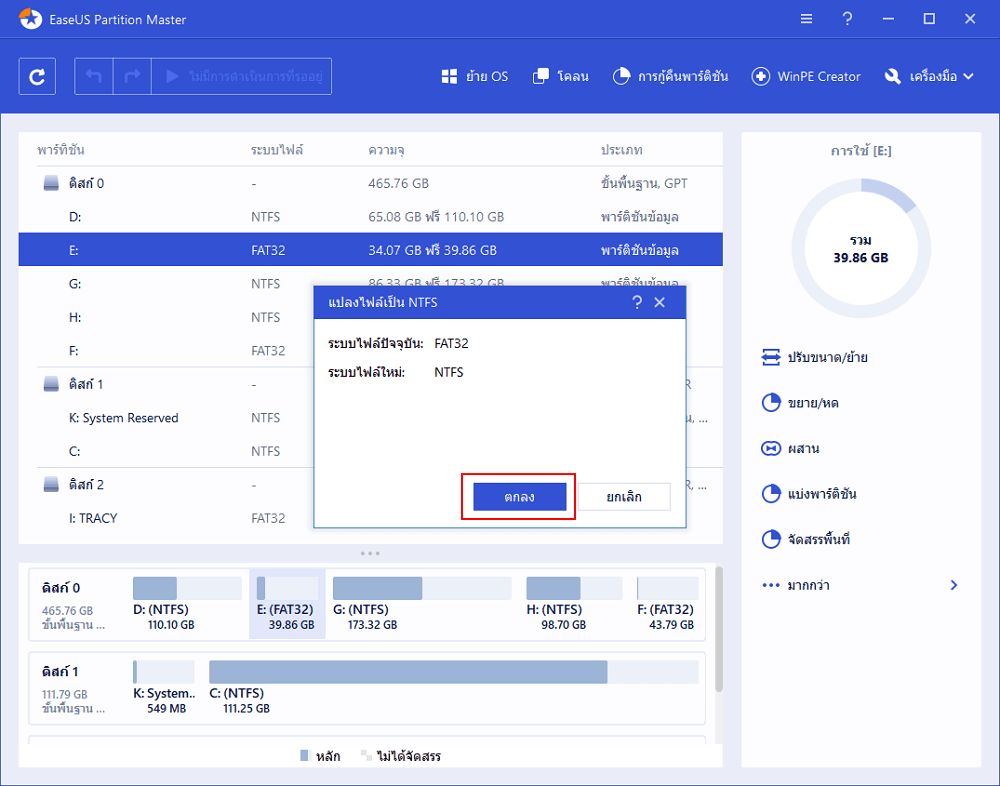Choose the ผสาน merge option
The image size is (1000, 786).
[x=791, y=449]
